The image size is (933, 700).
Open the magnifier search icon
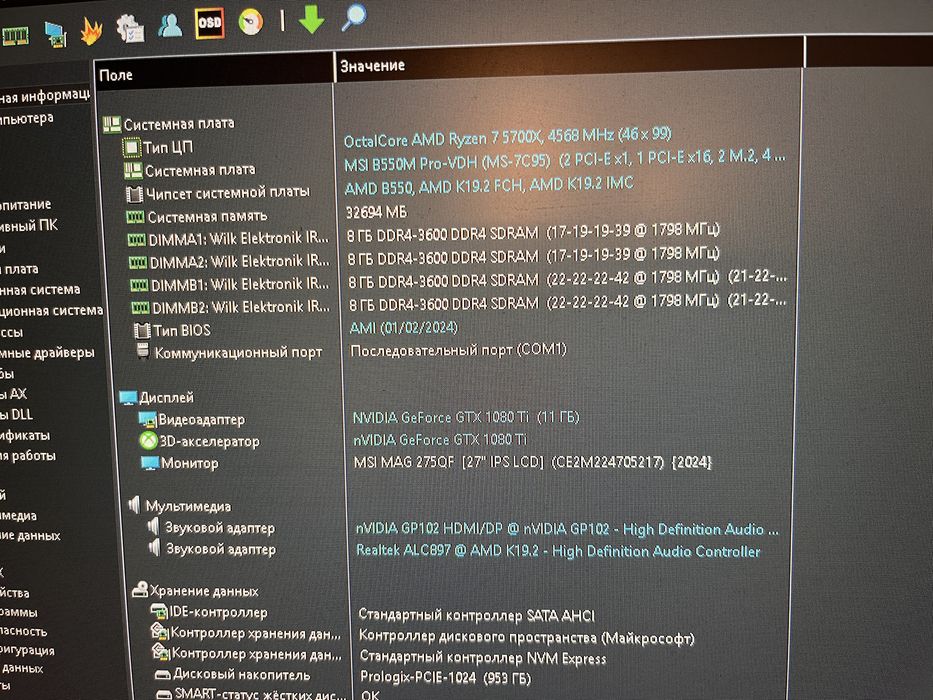coord(353,17)
